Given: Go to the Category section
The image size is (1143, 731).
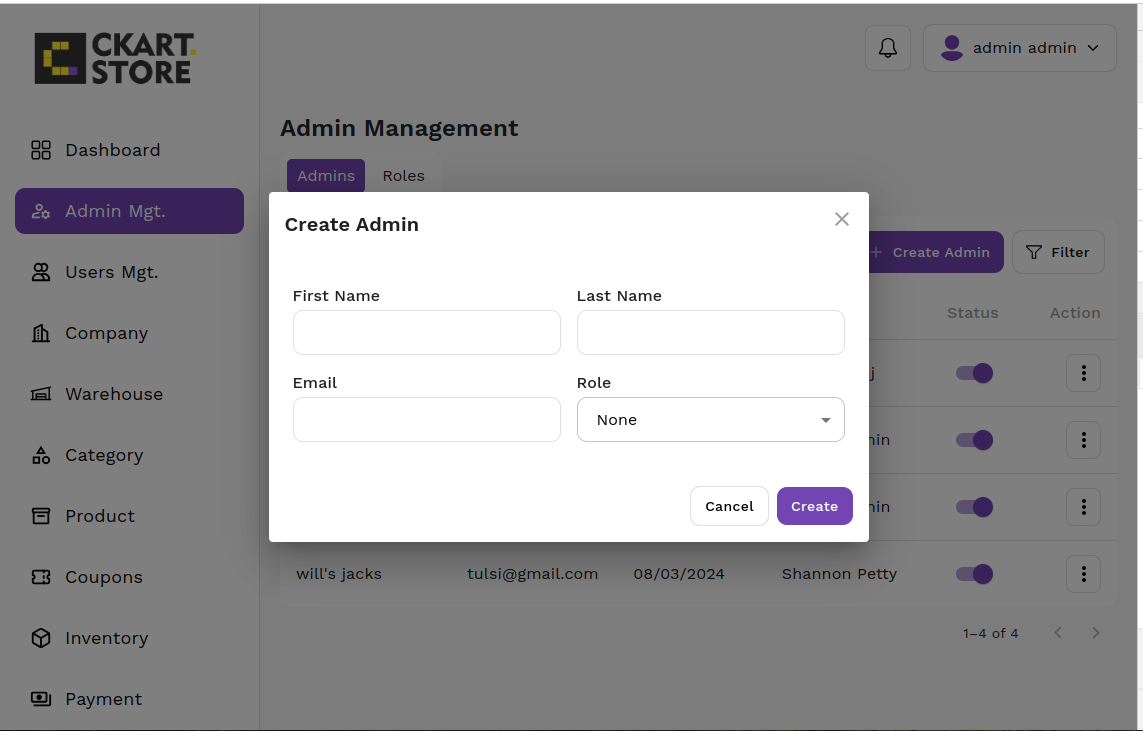Looking at the screenshot, I should coord(103,455).
